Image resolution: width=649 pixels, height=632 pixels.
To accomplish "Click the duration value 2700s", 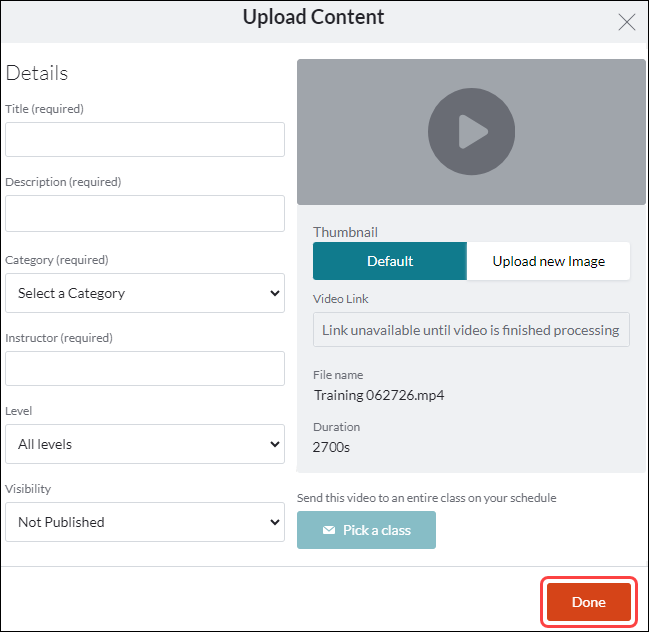I will click(x=331, y=447).
